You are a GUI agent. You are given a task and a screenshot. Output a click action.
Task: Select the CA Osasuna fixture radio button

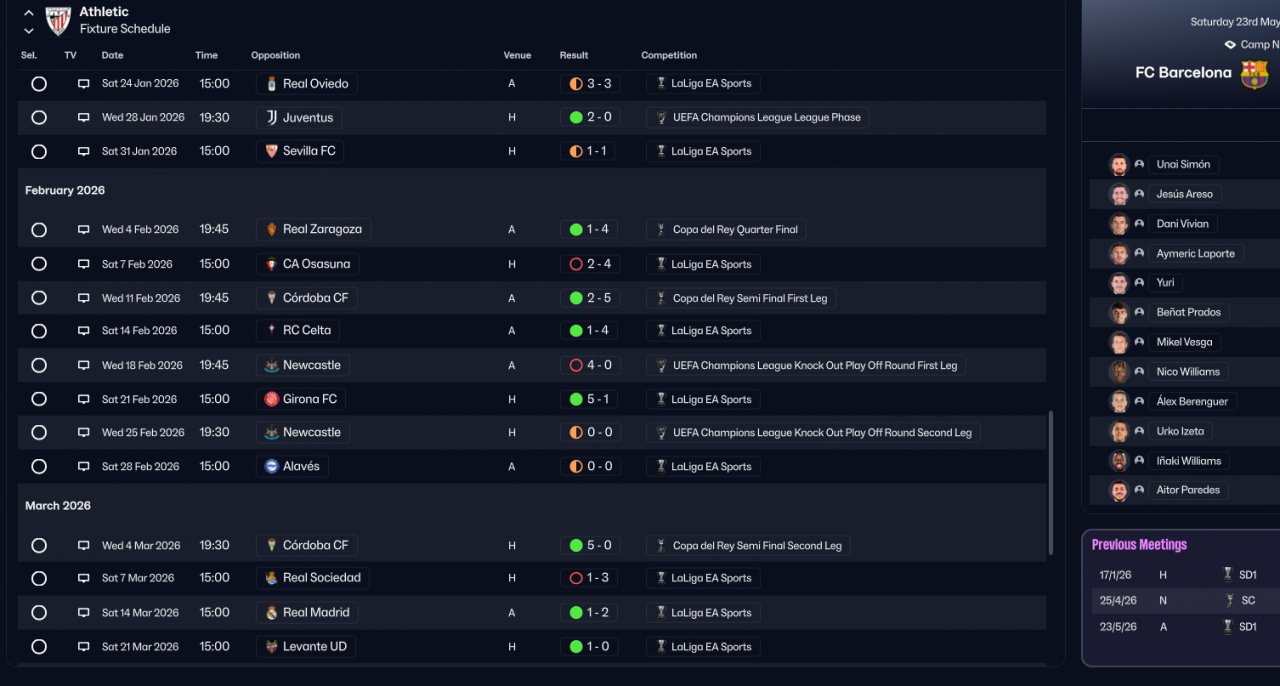click(x=39, y=264)
